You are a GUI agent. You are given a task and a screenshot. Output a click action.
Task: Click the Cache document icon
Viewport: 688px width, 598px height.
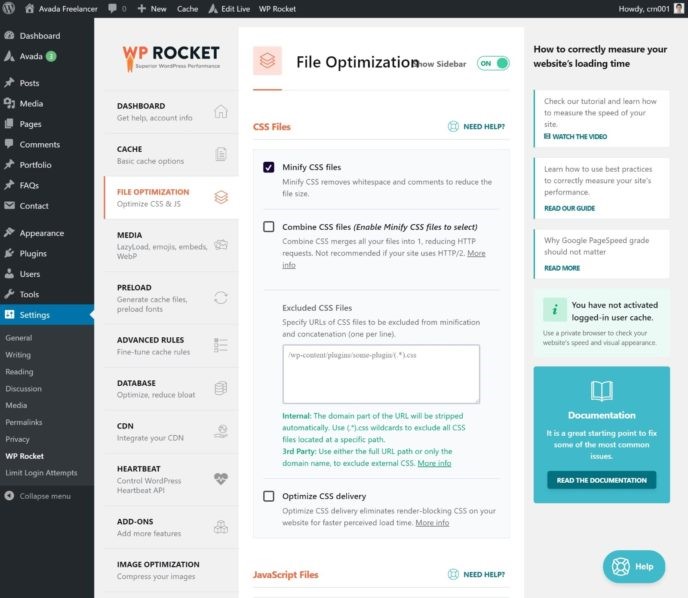tap(221, 154)
